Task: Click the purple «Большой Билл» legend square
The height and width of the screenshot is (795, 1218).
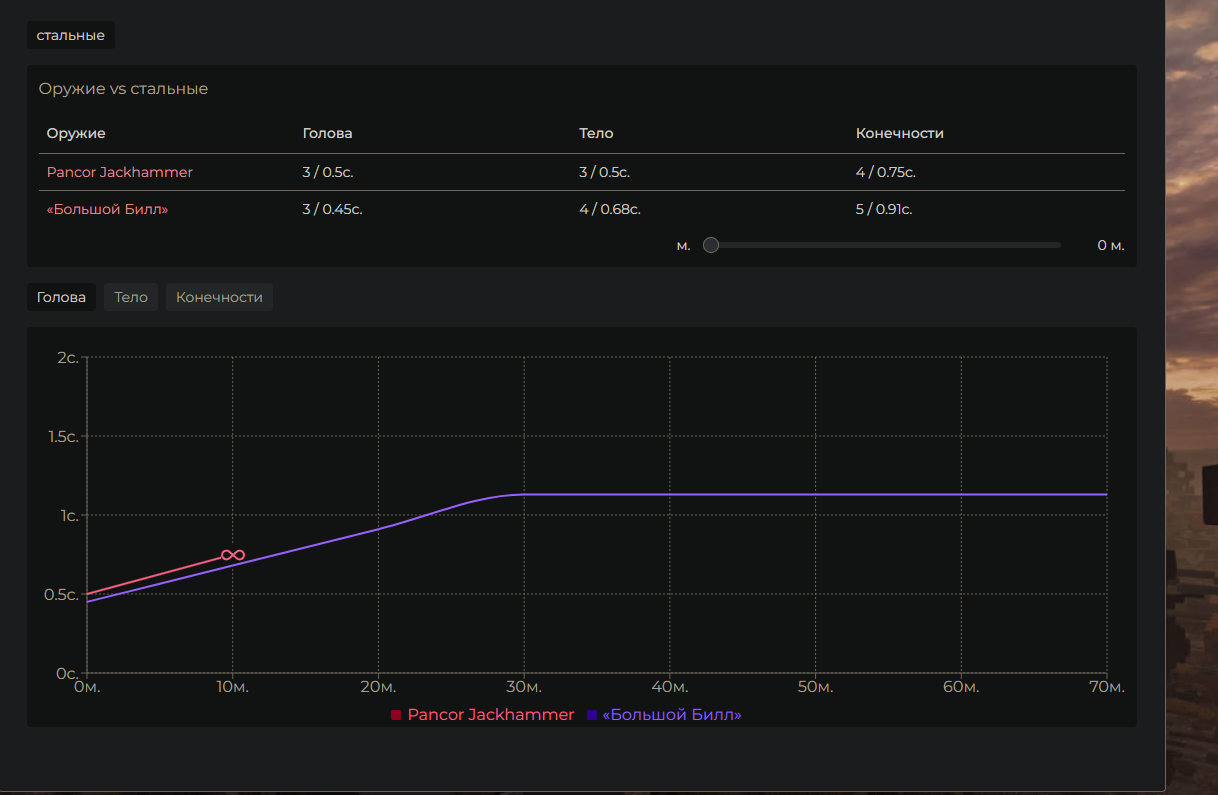Action: pos(592,715)
